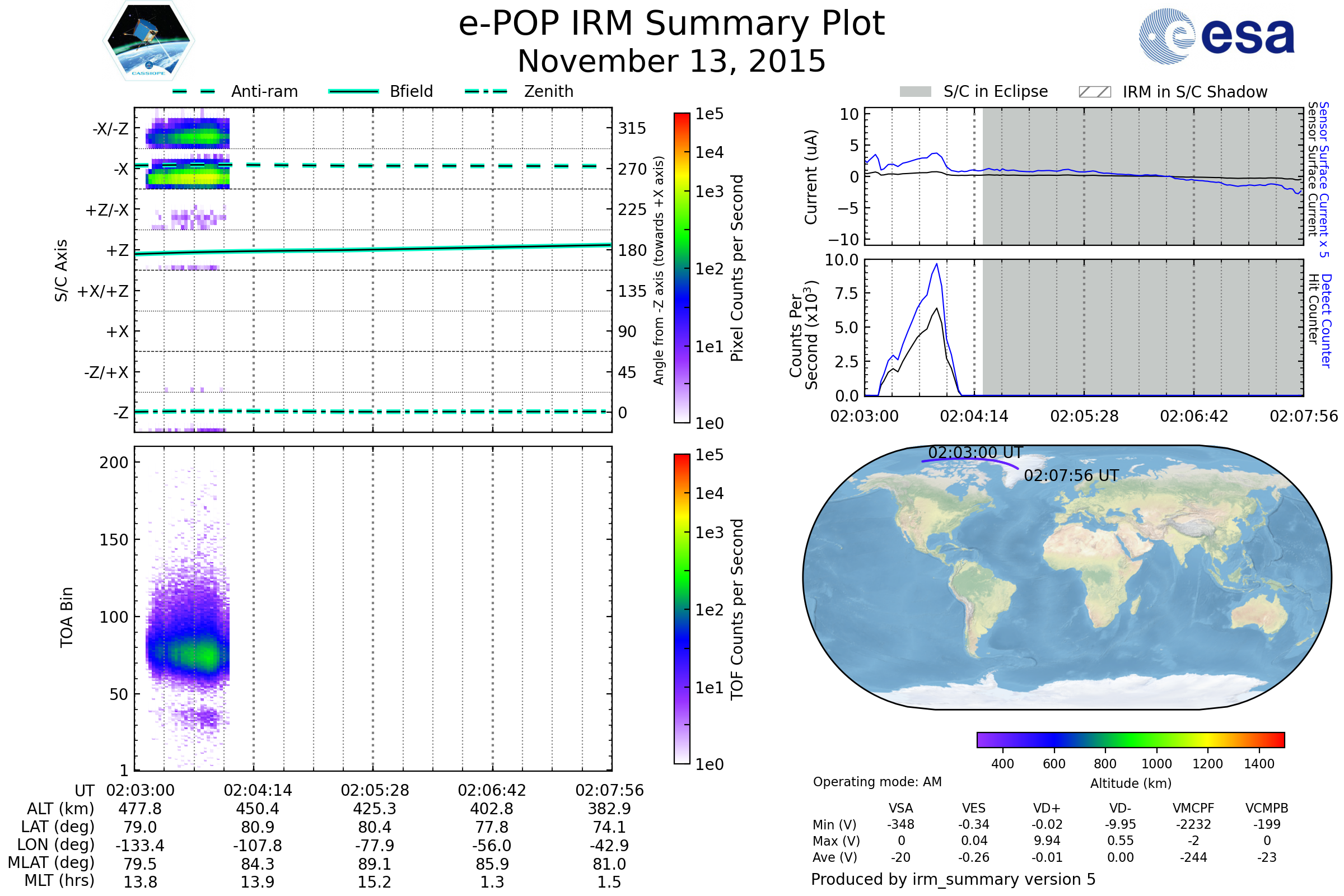The width and height of the screenshot is (1344, 896).
Task: Click the IRM in S/C Shadow hatched patch
Action: pos(1094,92)
